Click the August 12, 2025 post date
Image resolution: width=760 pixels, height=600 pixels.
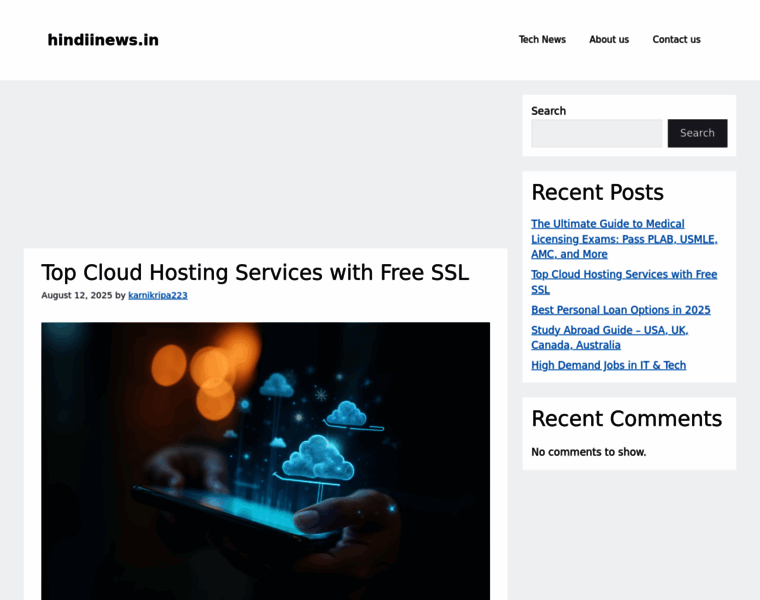tap(76, 296)
